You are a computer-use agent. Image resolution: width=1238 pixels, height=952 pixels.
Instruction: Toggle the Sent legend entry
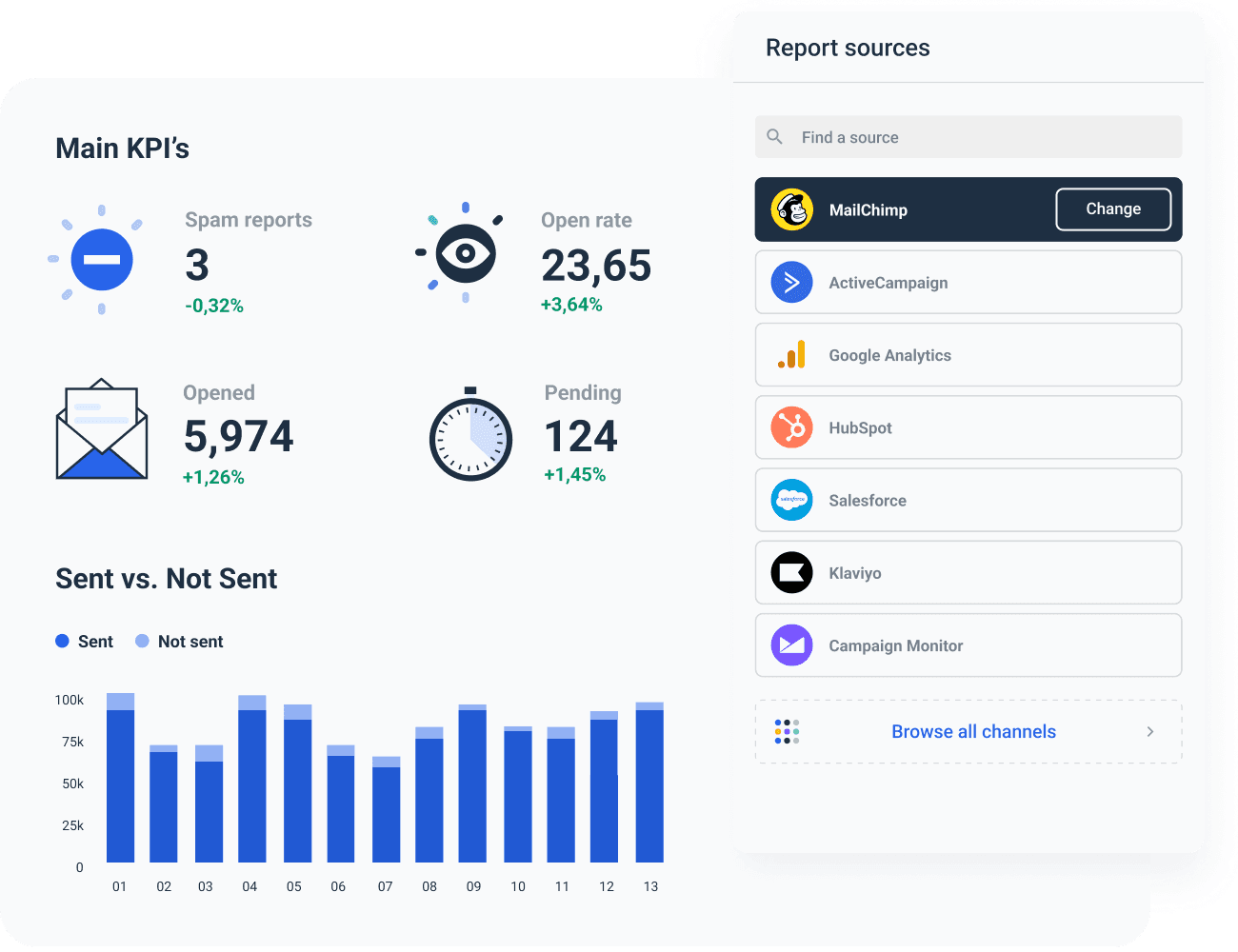coord(84,641)
